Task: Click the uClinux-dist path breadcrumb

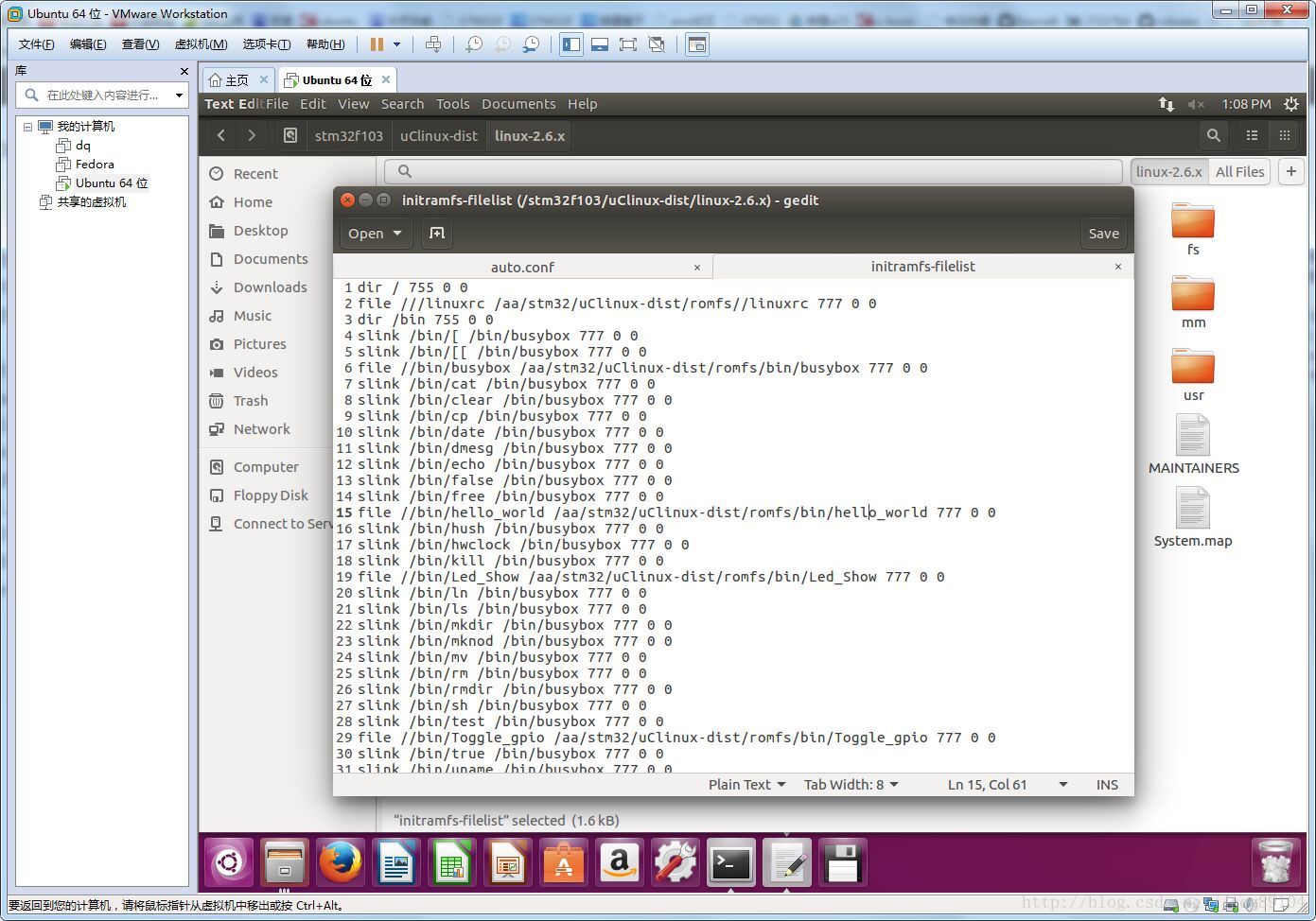Action: [x=439, y=135]
